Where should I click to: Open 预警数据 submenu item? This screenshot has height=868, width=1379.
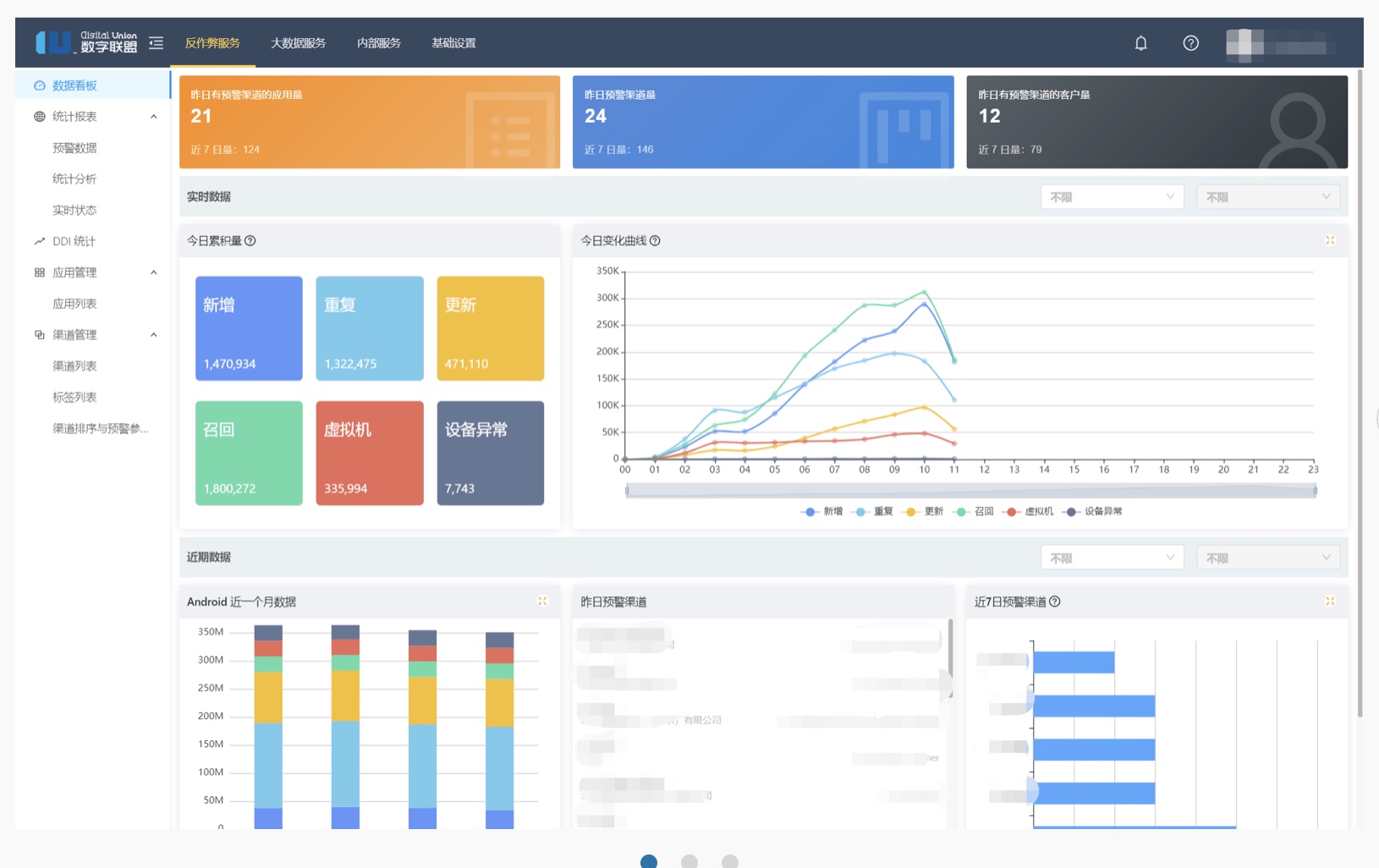pyautogui.click(x=74, y=148)
